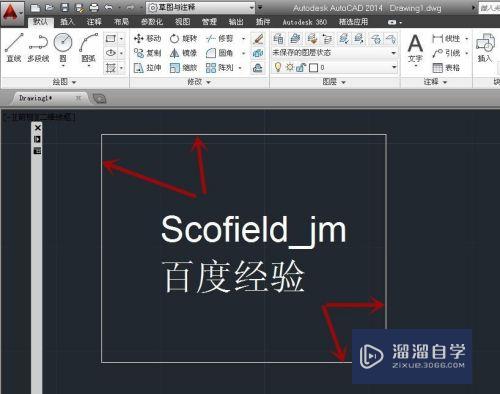Click the New drawing icon in quick access toolbar
The image size is (500, 394).
click(x=35, y=8)
